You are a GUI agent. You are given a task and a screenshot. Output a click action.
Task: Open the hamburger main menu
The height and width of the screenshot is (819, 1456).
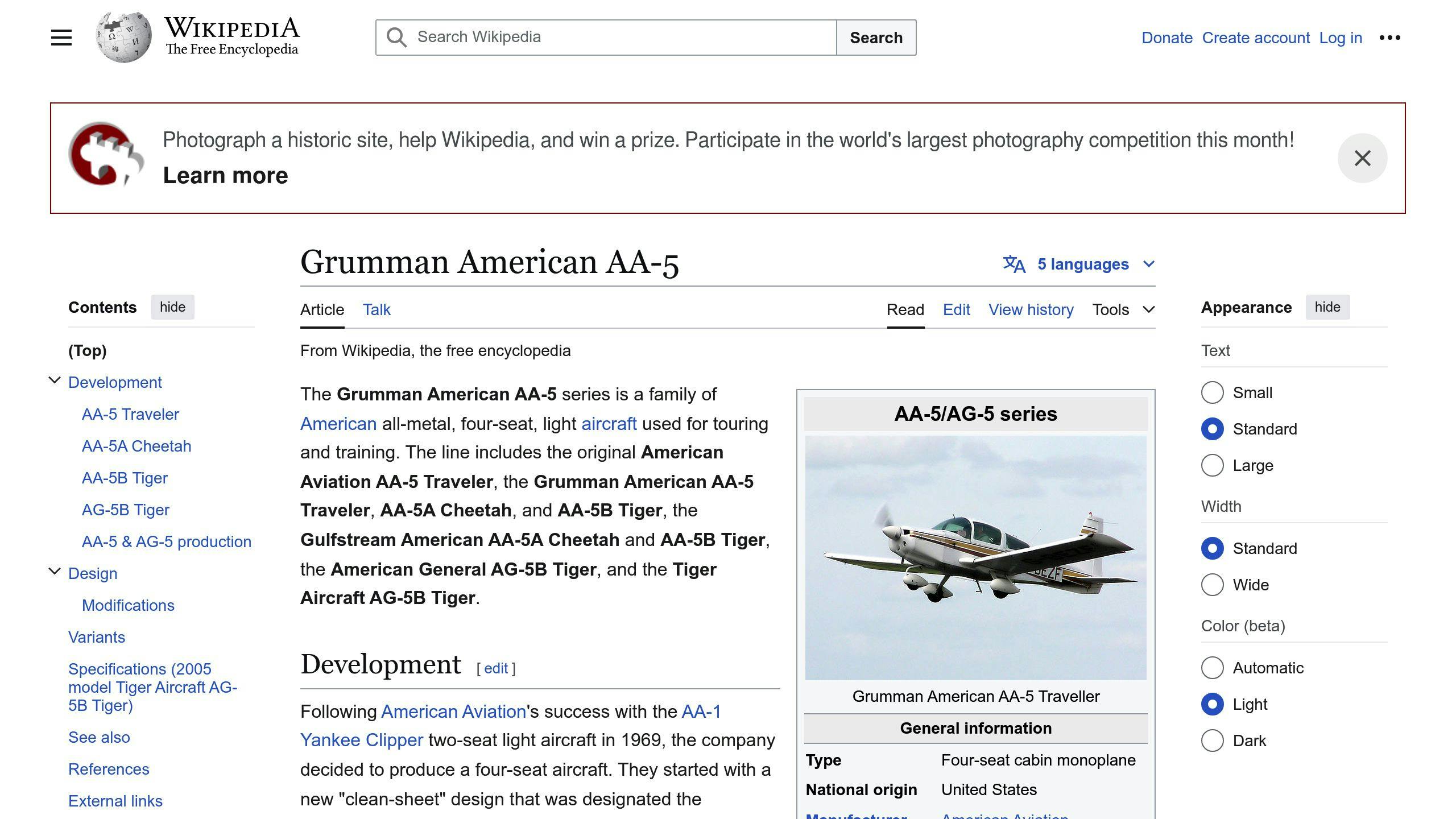(60, 37)
